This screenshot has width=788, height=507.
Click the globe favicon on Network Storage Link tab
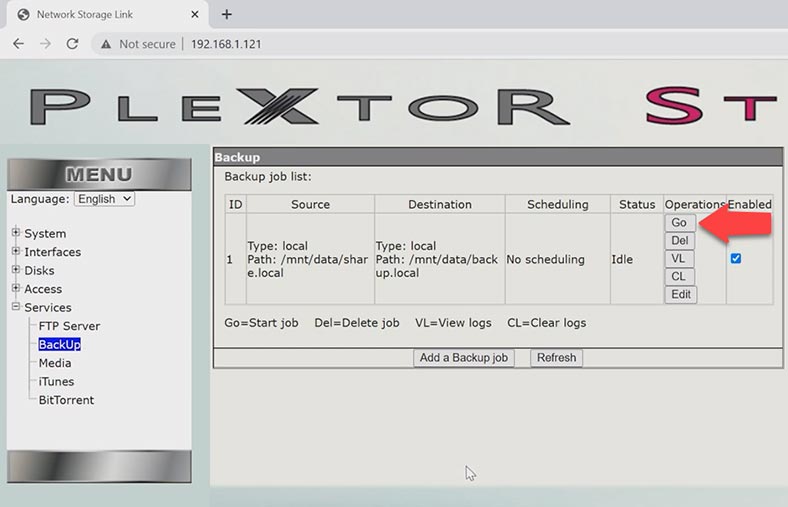[x=23, y=15]
